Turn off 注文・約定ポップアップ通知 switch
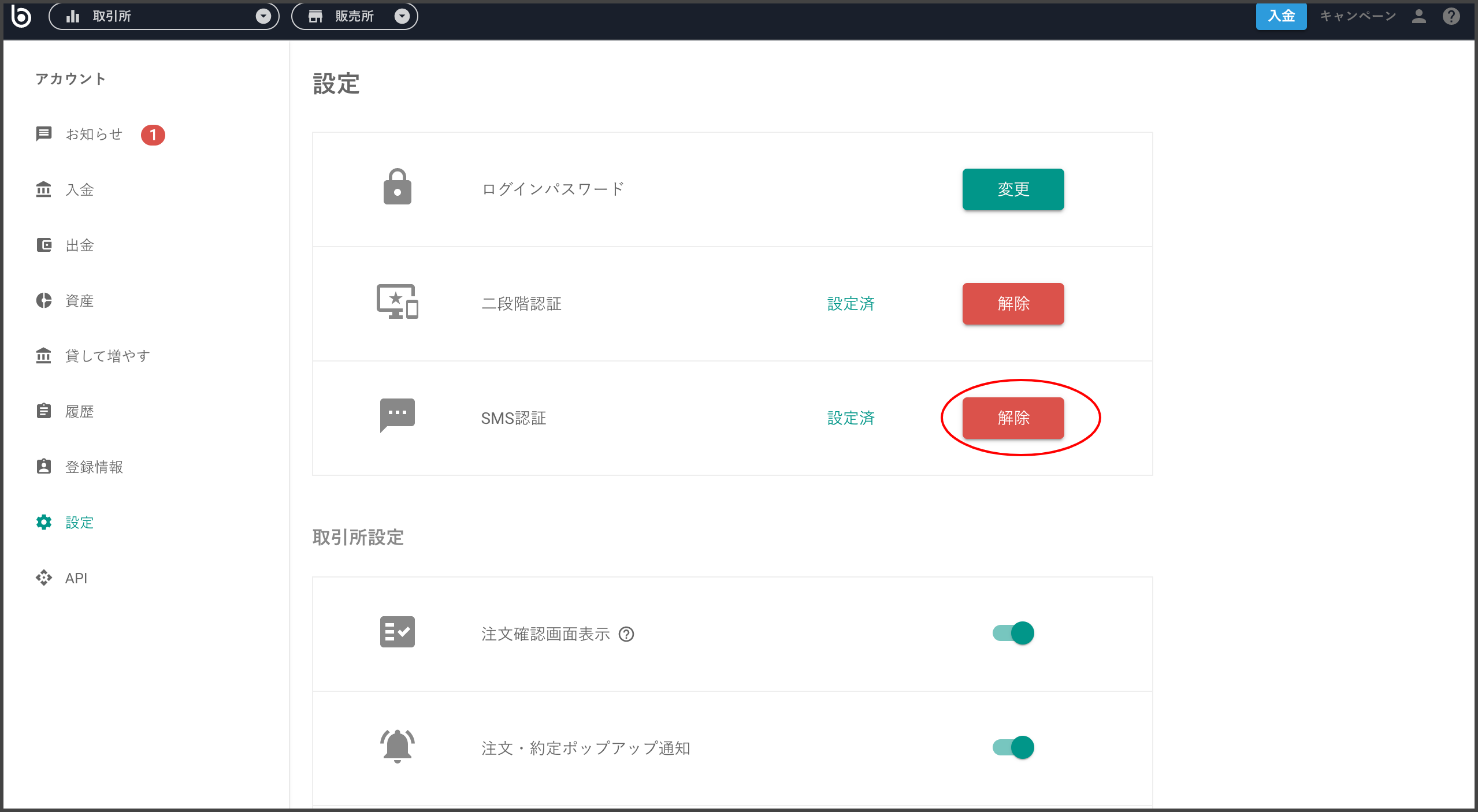The image size is (1478, 812). [1012, 747]
